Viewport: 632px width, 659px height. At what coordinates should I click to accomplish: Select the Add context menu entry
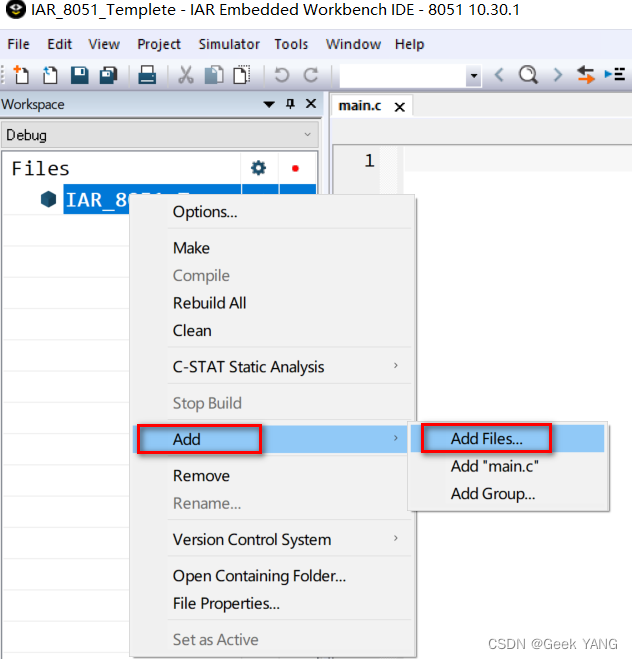(270, 439)
